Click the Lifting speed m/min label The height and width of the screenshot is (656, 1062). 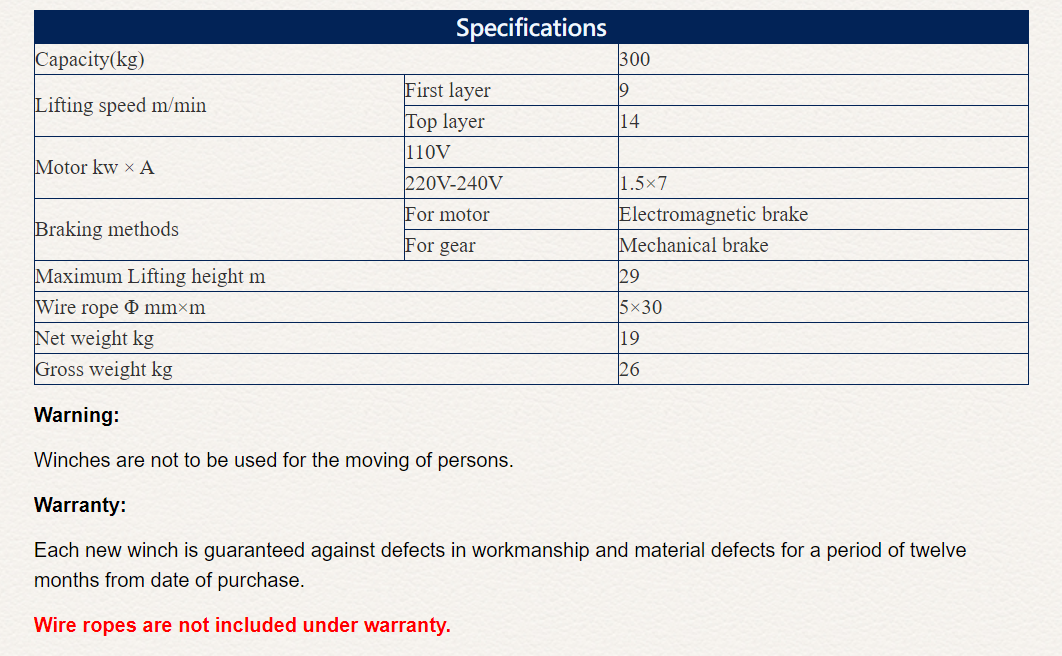tap(121, 106)
